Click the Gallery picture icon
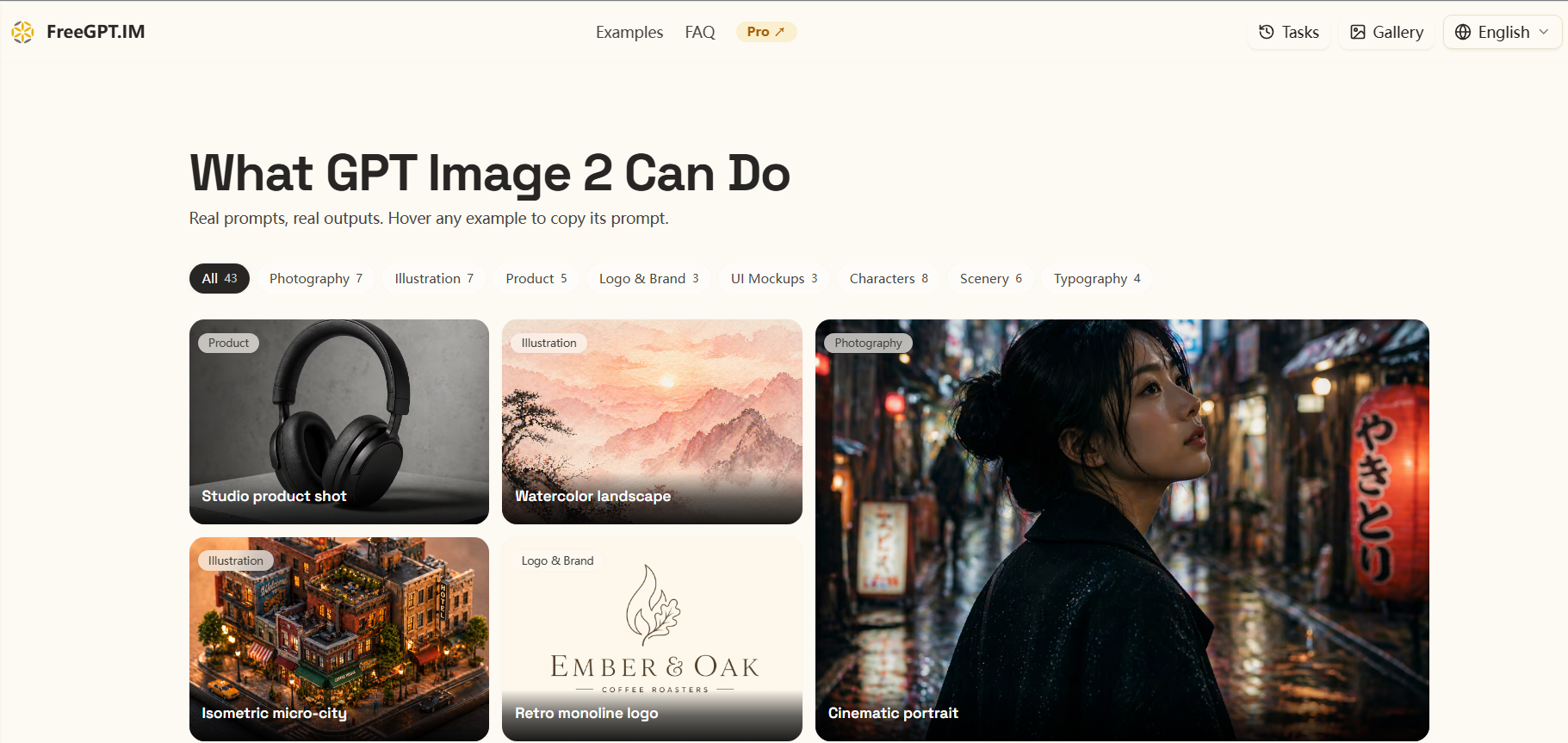Image resolution: width=1568 pixels, height=743 pixels. (x=1358, y=32)
